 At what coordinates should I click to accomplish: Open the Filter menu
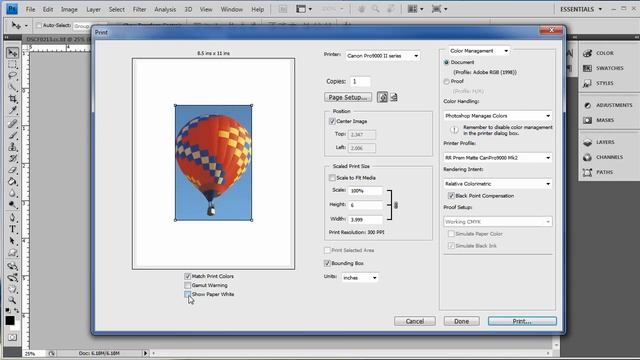(139, 9)
